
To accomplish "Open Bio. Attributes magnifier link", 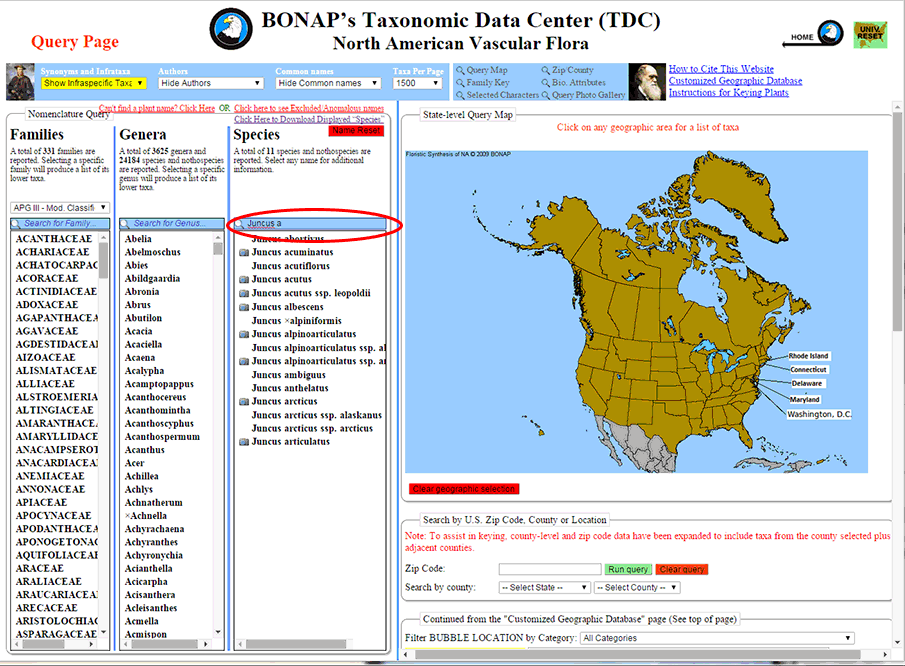I will [x=574, y=83].
